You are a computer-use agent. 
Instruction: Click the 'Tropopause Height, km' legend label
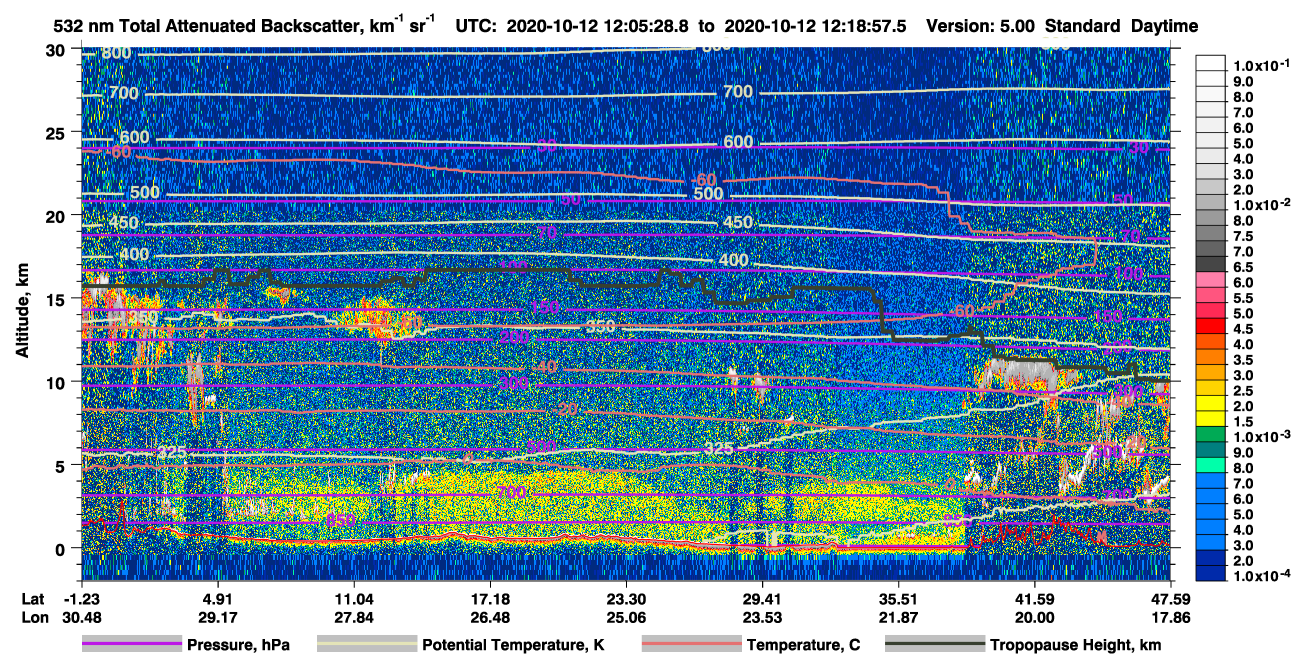click(1076, 646)
